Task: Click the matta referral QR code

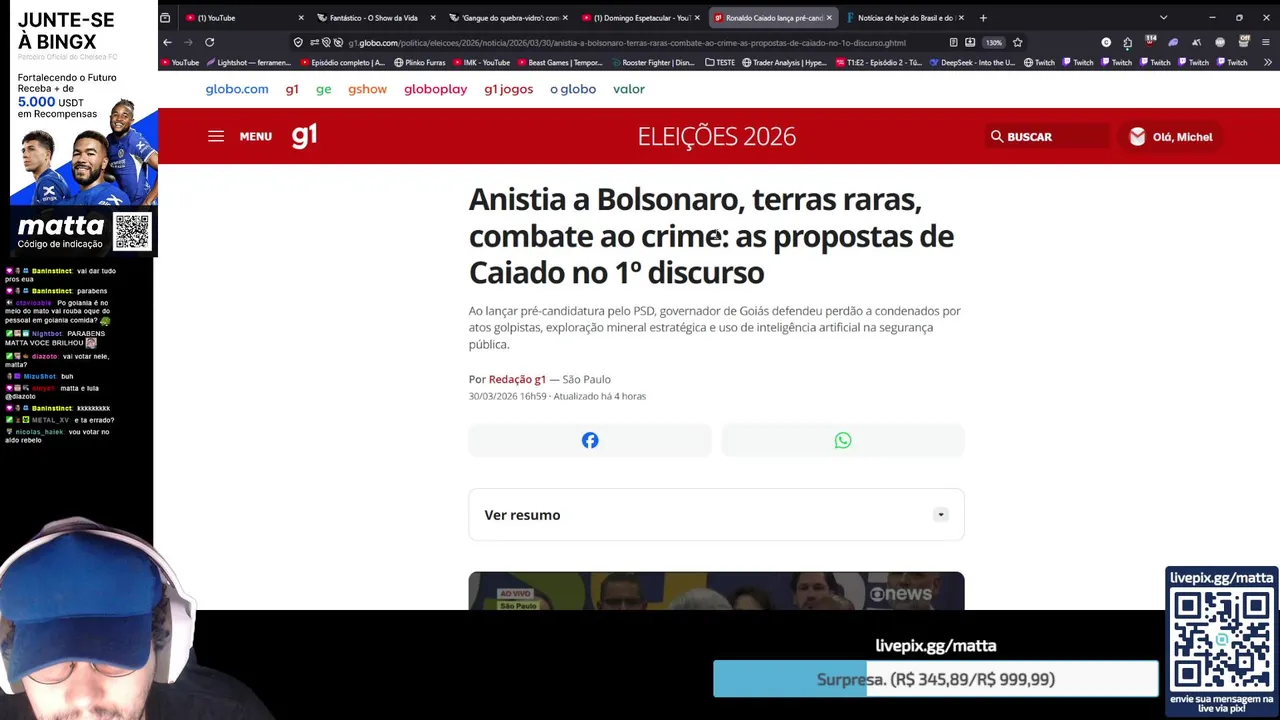Action: 132,232
